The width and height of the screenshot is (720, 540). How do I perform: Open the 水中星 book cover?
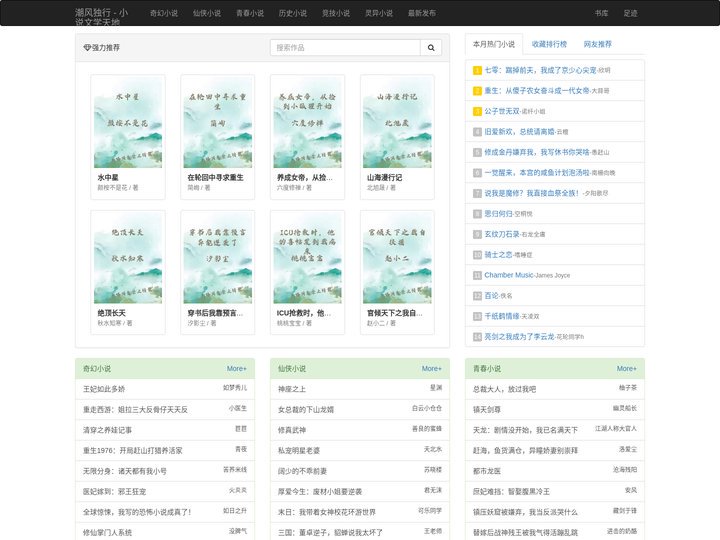[x=128, y=123]
